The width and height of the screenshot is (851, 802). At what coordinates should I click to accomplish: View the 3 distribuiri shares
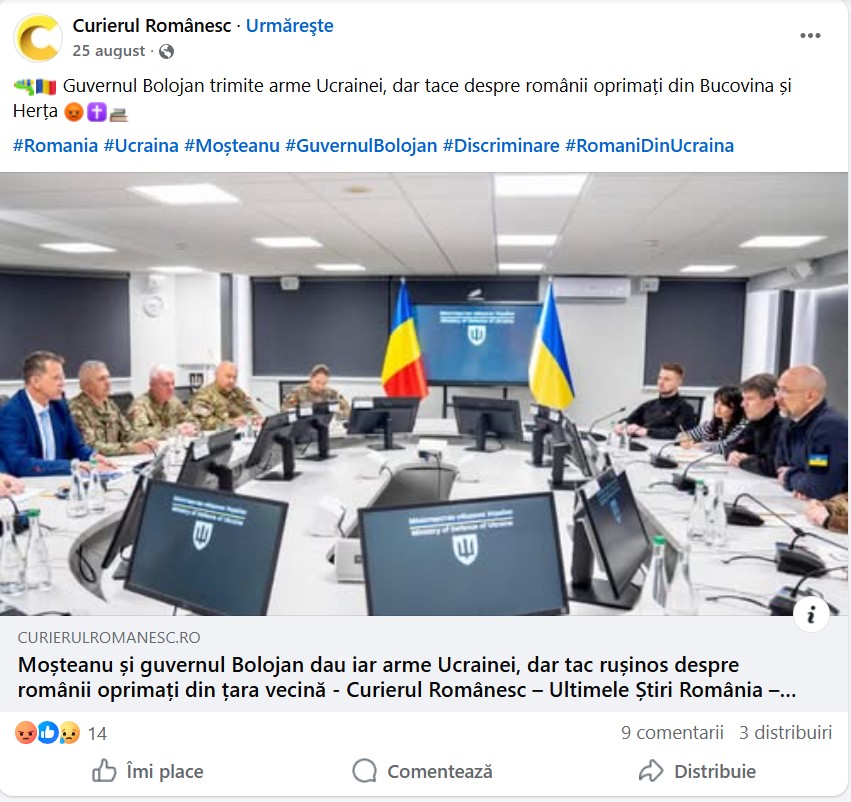[x=785, y=733]
